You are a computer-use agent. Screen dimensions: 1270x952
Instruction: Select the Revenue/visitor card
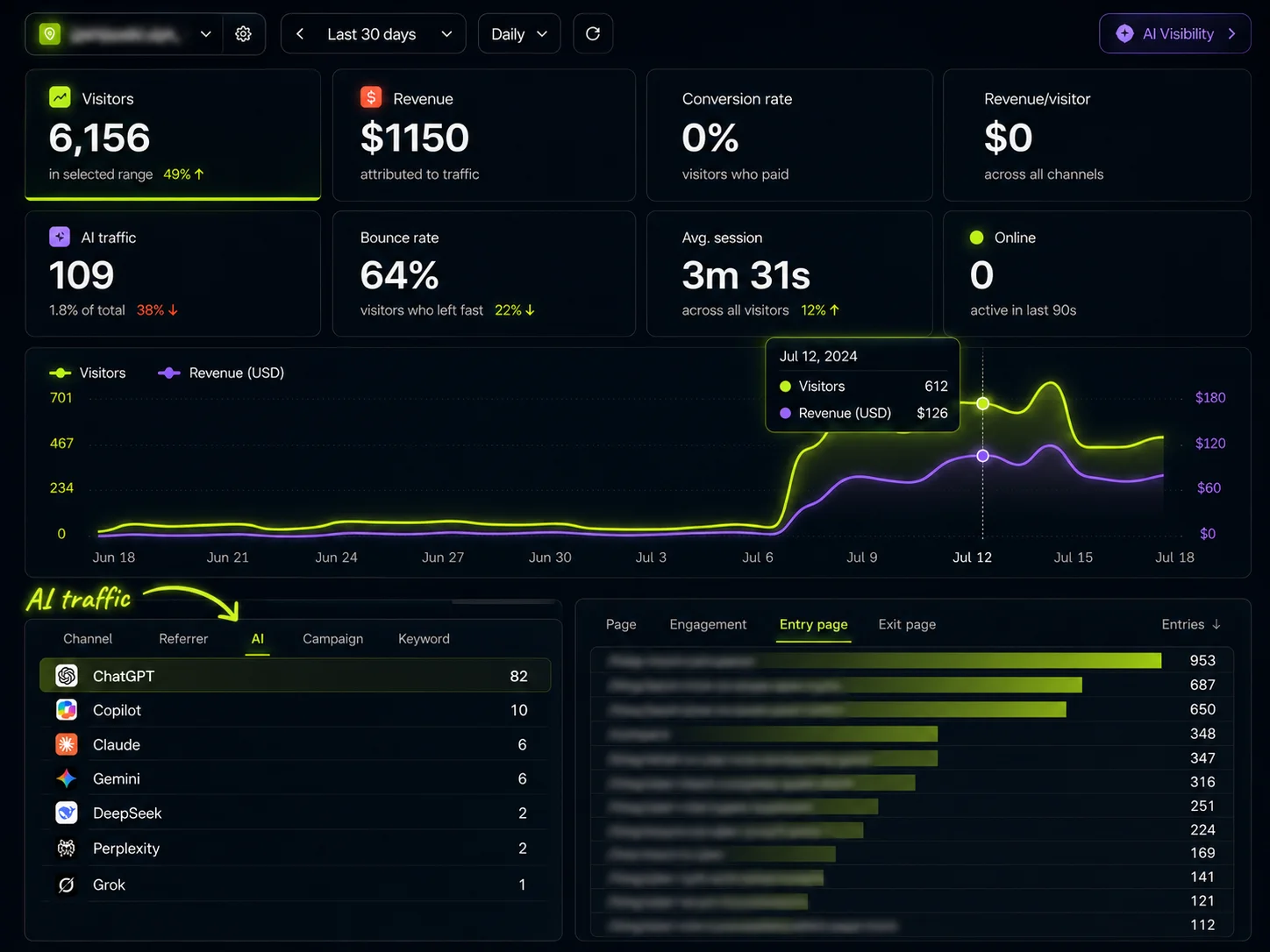point(1097,135)
